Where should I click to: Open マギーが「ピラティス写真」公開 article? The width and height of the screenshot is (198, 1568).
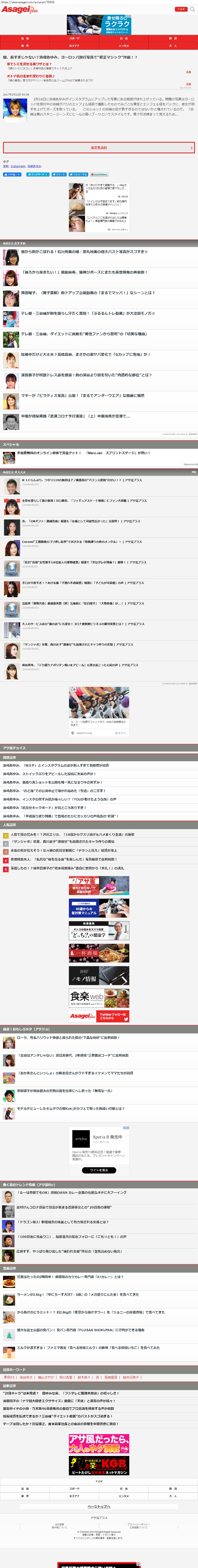click(83, 396)
